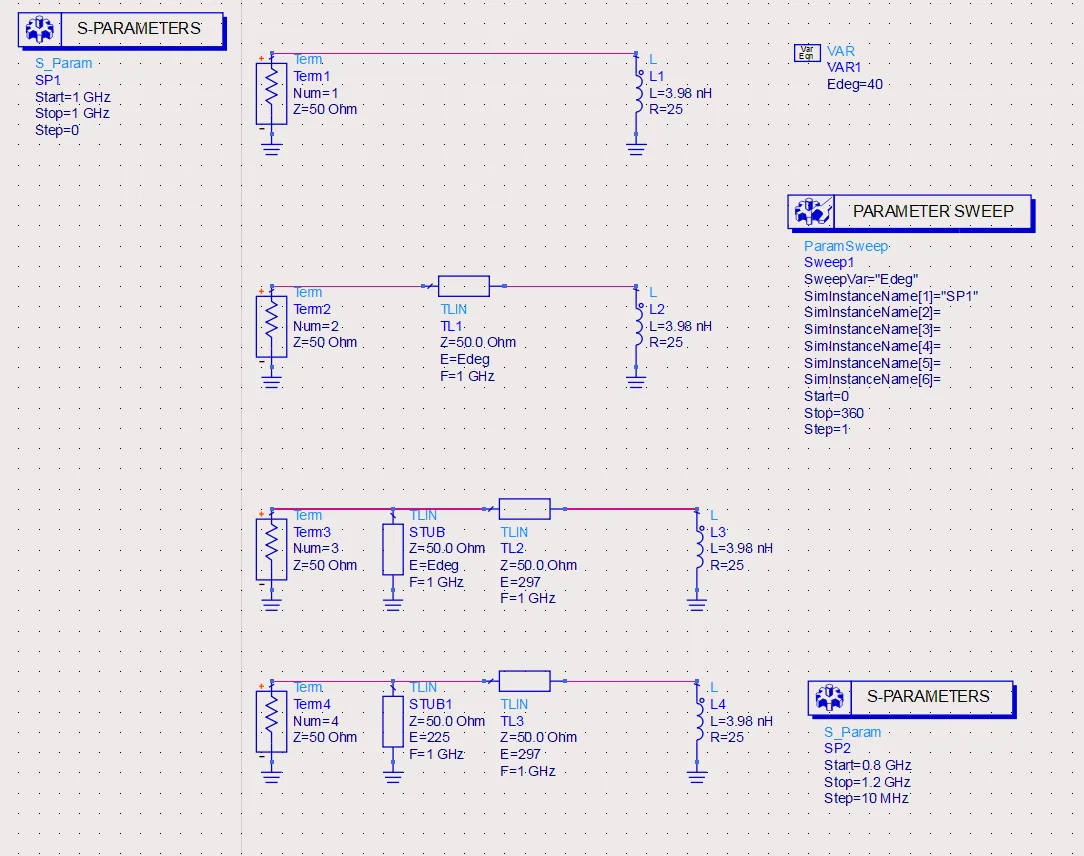Viewport: 1084px width, 856px height.
Task: Click the ground symbol under L4
Action: coord(697,777)
